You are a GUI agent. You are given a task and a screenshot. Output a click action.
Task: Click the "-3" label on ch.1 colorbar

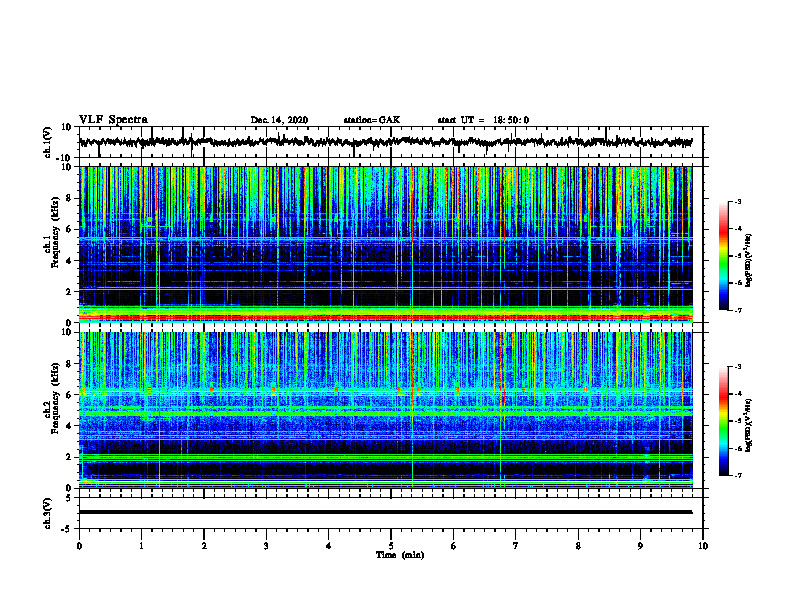tap(738, 202)
